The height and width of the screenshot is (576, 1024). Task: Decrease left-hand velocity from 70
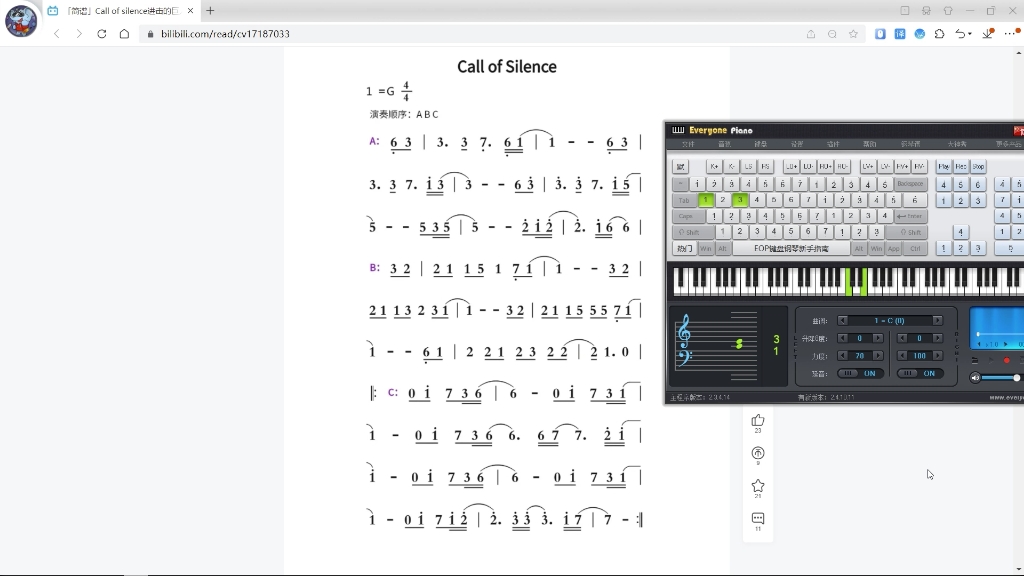(x=842, y=356)
